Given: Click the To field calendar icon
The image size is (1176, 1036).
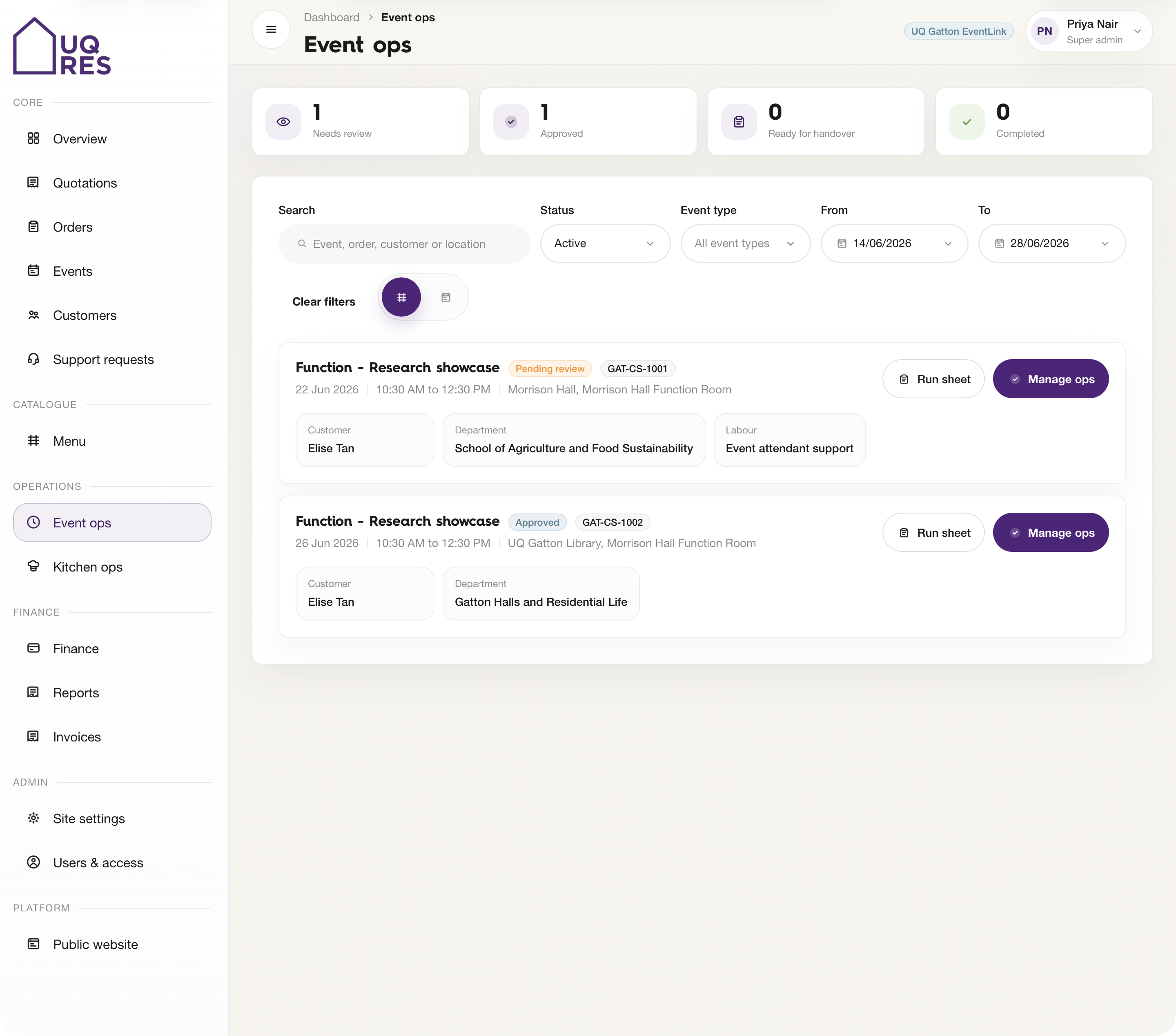Looking at the screenshot, I should click(x=999, y=243).
